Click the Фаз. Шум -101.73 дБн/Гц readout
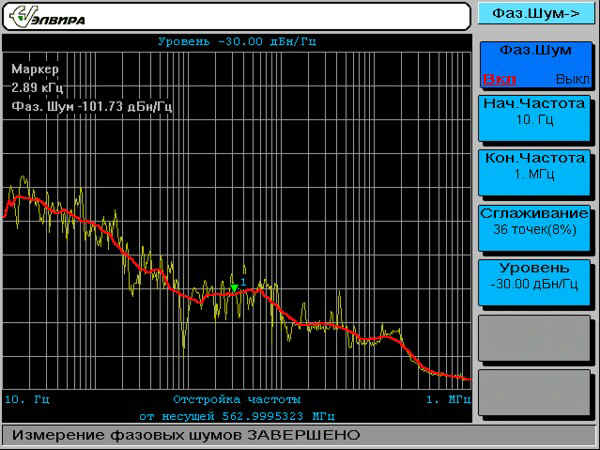Viewport: 600px width, 450px height. [x=92, y=106]
